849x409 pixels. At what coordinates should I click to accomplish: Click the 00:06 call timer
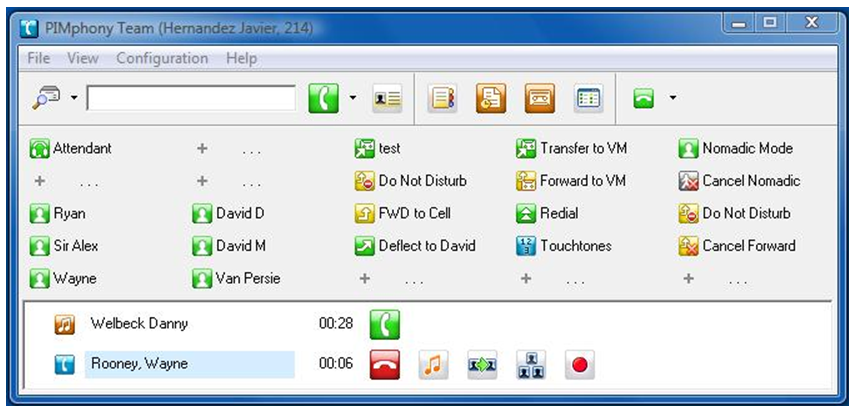pos(336,363)
